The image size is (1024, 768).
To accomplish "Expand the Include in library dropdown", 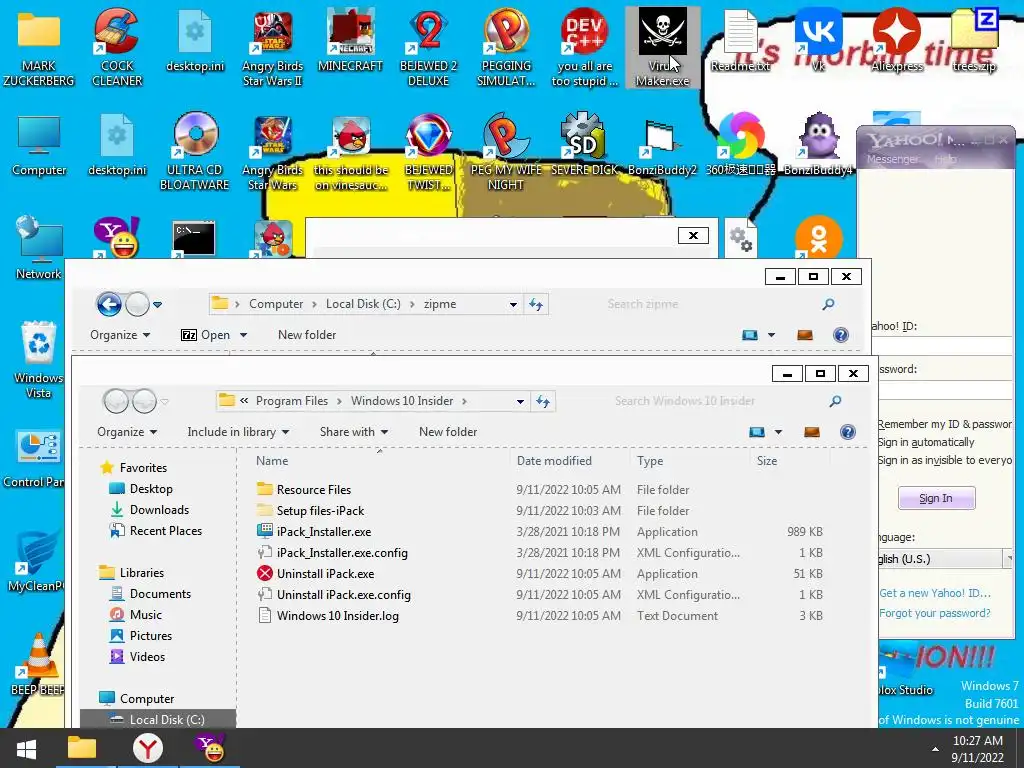I will coord(238,432).
